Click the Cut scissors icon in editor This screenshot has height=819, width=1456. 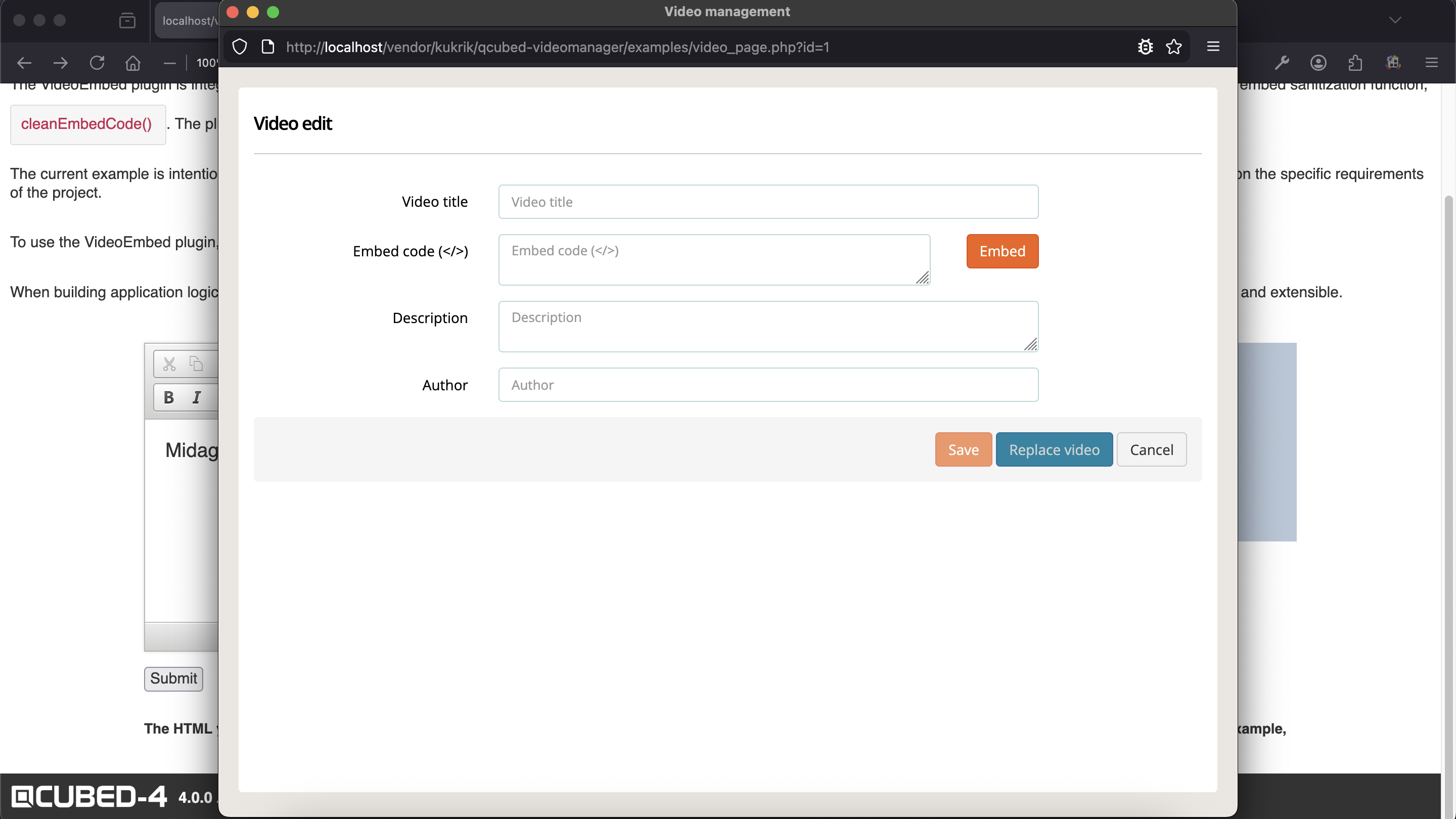(169, 363)
